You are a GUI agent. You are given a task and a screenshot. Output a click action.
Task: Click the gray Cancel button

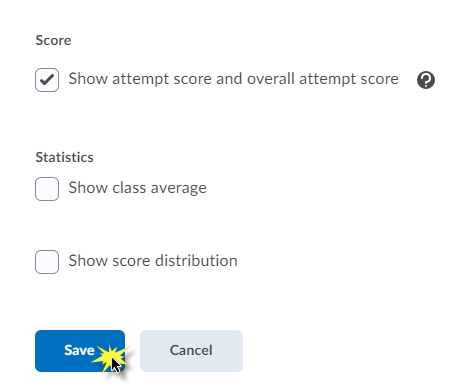pos(191,351)
